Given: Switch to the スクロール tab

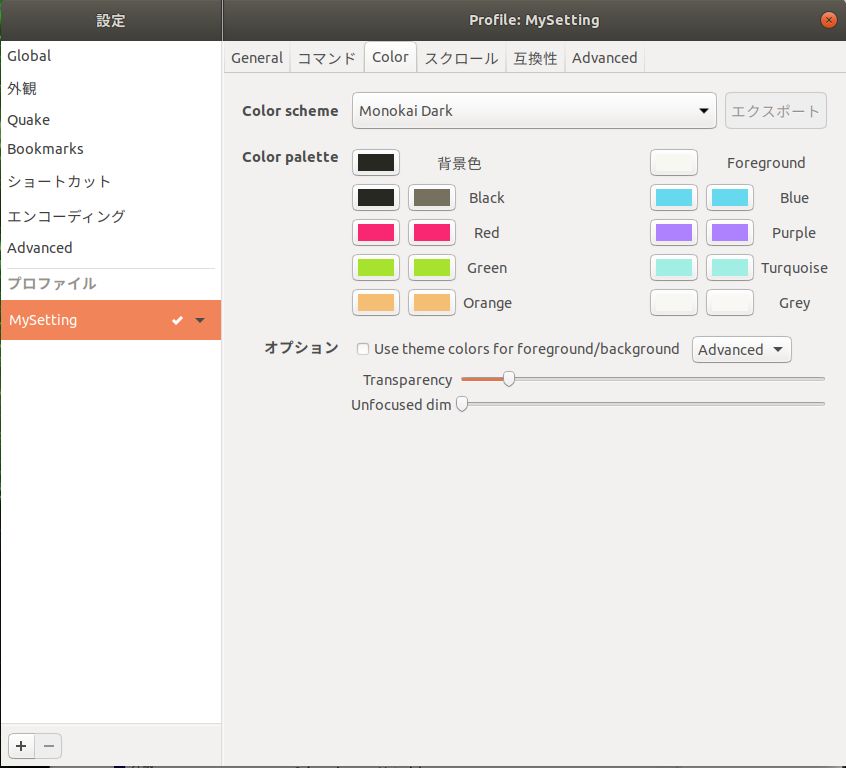Looking at the screenshot, I should coord(460,57).
